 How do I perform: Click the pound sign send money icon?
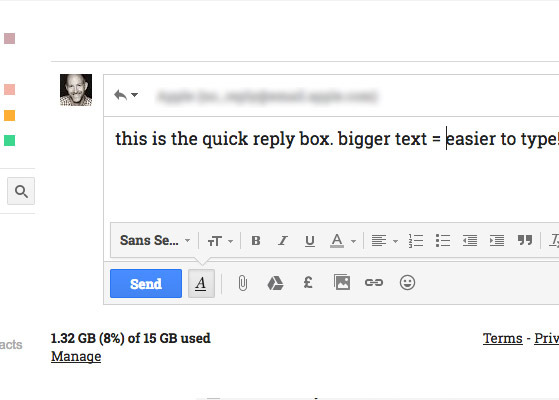pyautogui.click(x=308, y=283)
